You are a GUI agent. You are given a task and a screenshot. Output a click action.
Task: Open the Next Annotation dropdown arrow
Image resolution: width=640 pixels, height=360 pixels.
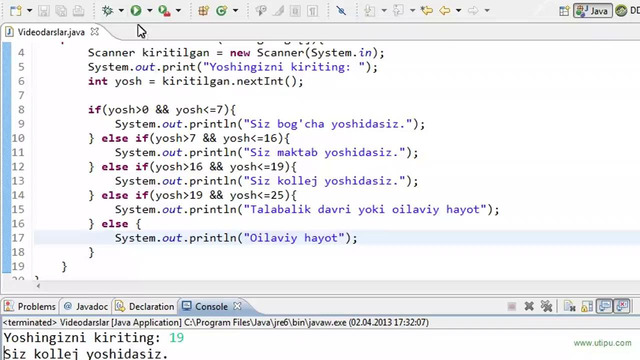click(384, 11)
